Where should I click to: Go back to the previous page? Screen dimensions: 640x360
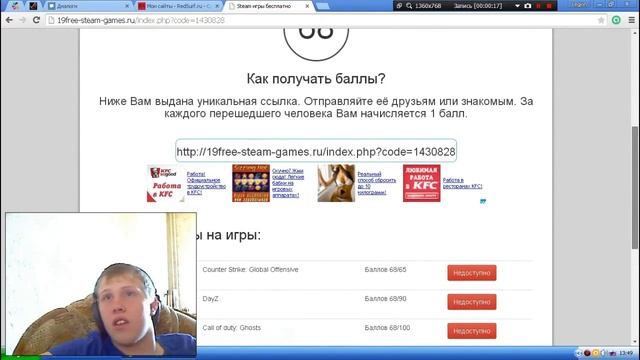point(9,20)
